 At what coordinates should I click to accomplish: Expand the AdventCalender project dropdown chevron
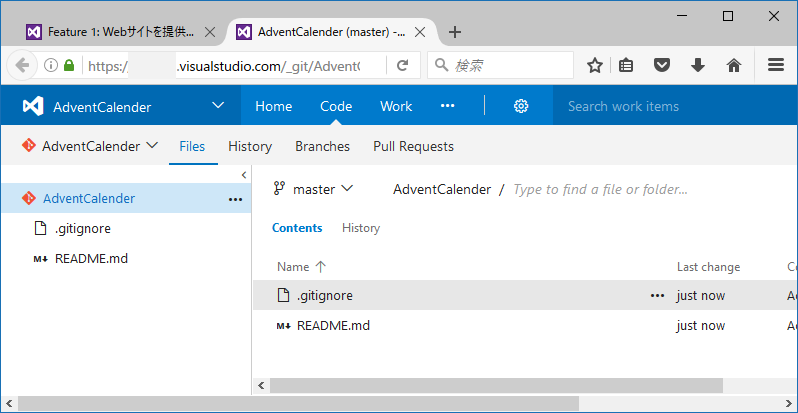(x=218, y=105)
